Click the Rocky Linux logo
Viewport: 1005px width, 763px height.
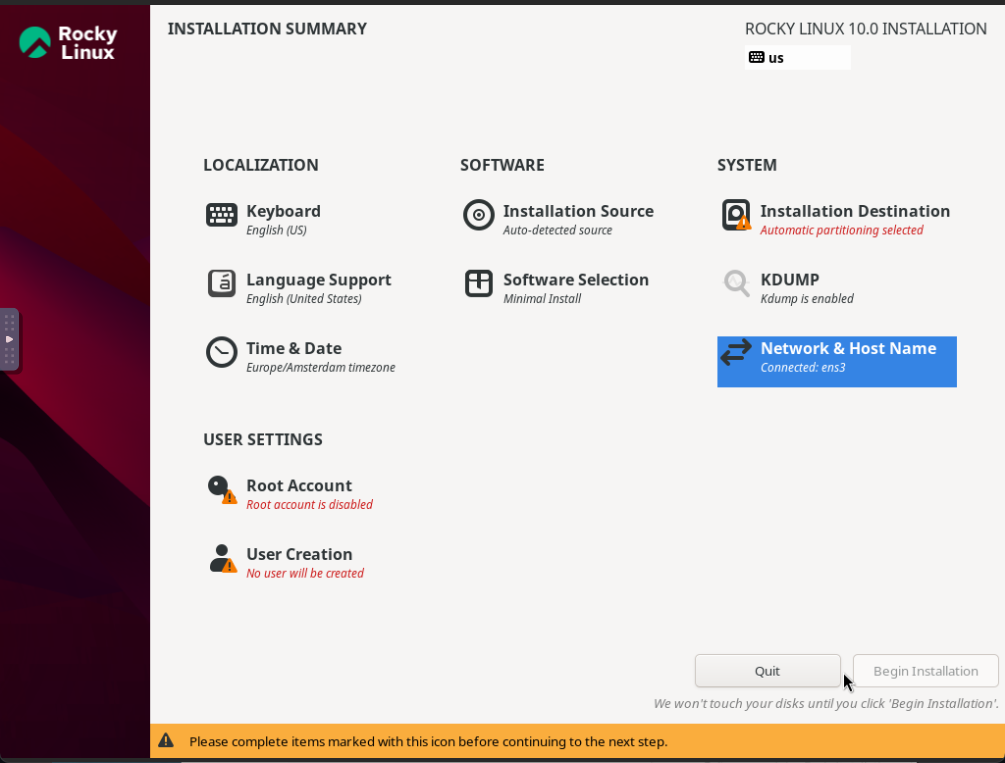tap(68, 43)
